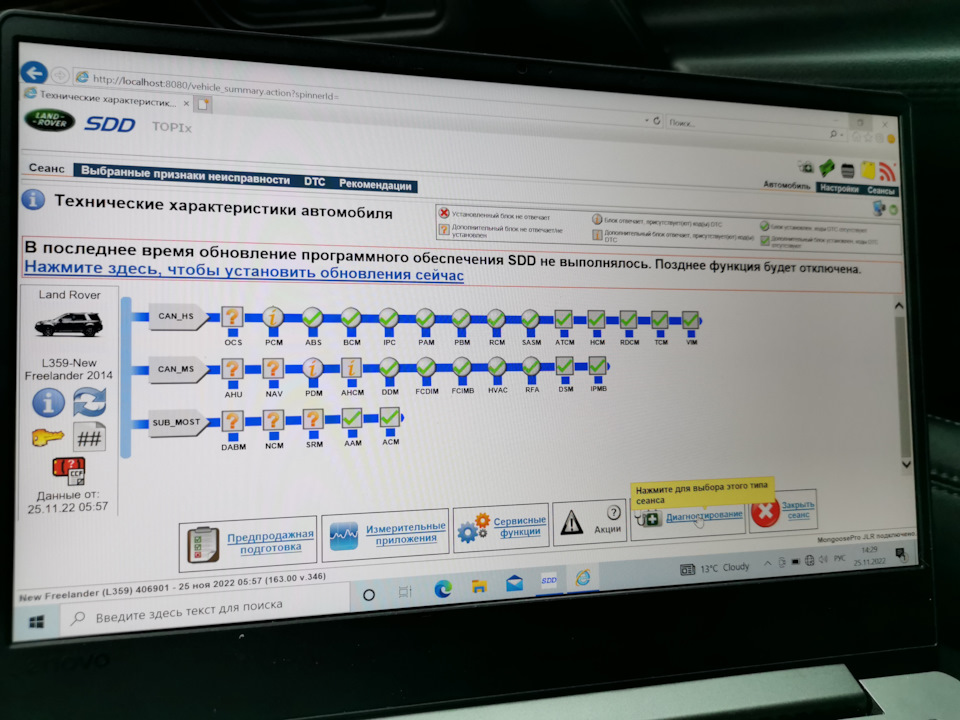960x720 pixels.
Task: Open the red CCF configuration icon
Action: pos(69,471)
